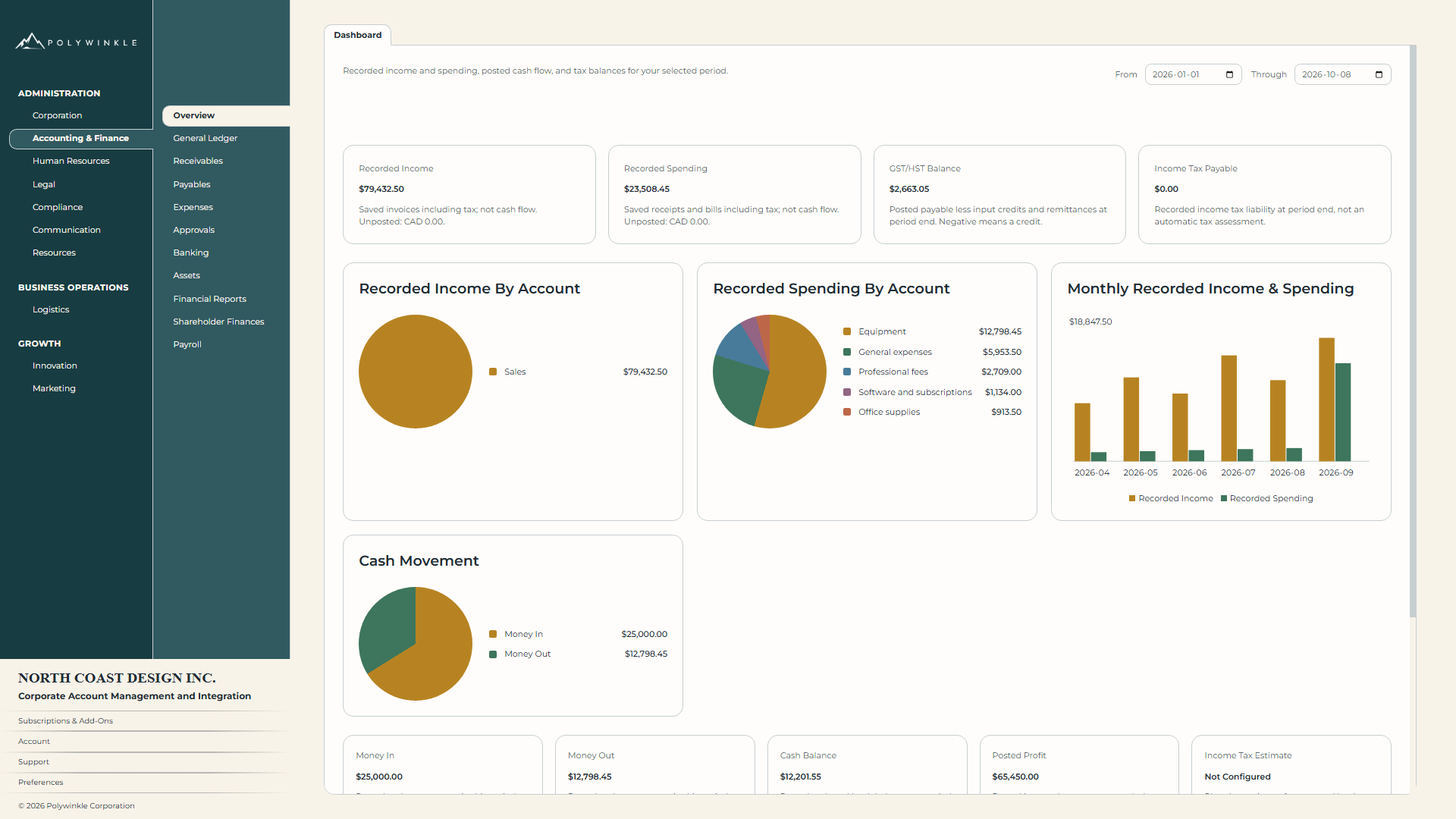Click the Posted Profit card
This screenshot has height=819, width=1456.
1079,764
